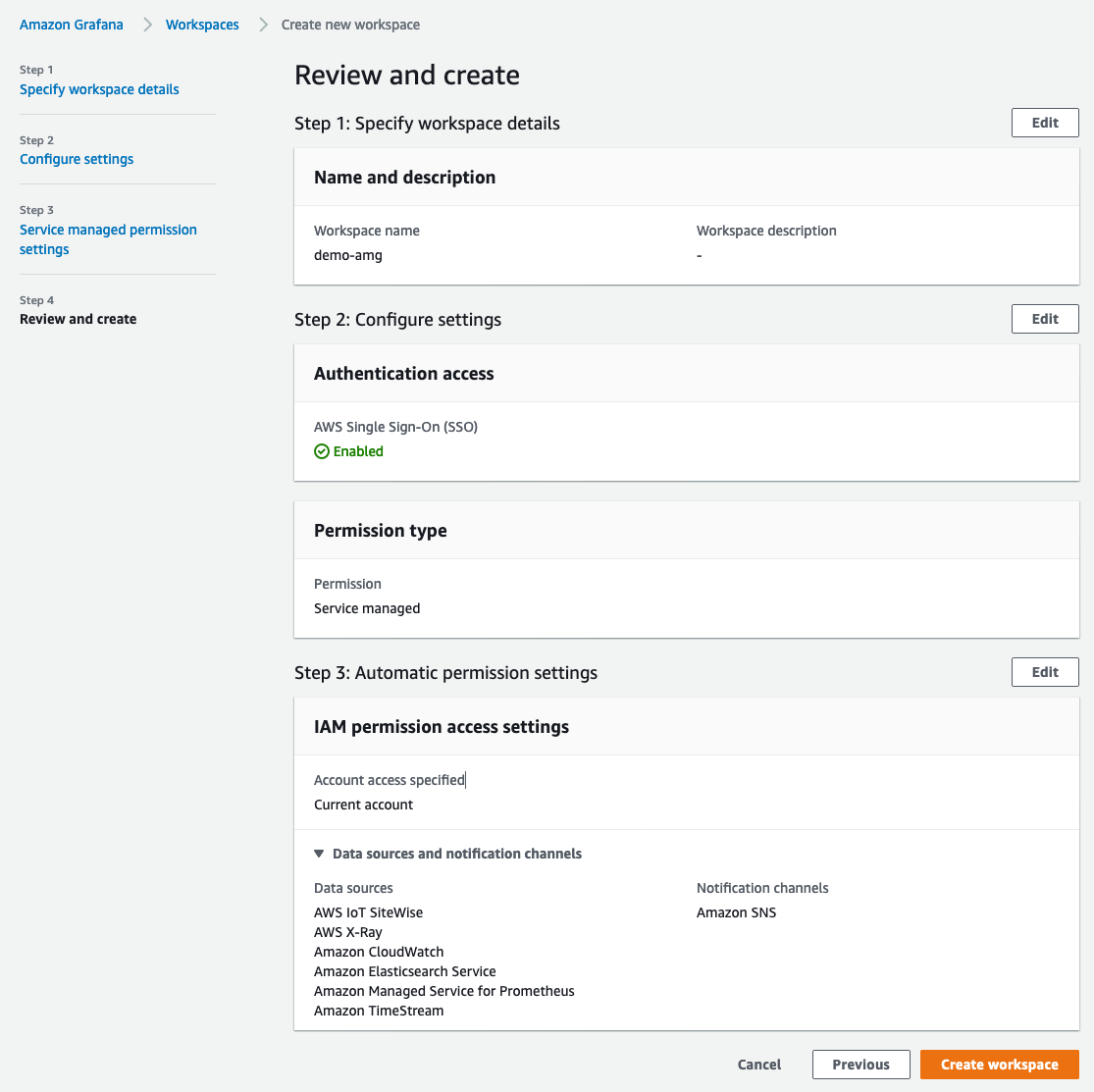The height and width of the screenshot is (1092, 1094).
Task: Select AWS X-Ray data source text
Action: [348, 932]
